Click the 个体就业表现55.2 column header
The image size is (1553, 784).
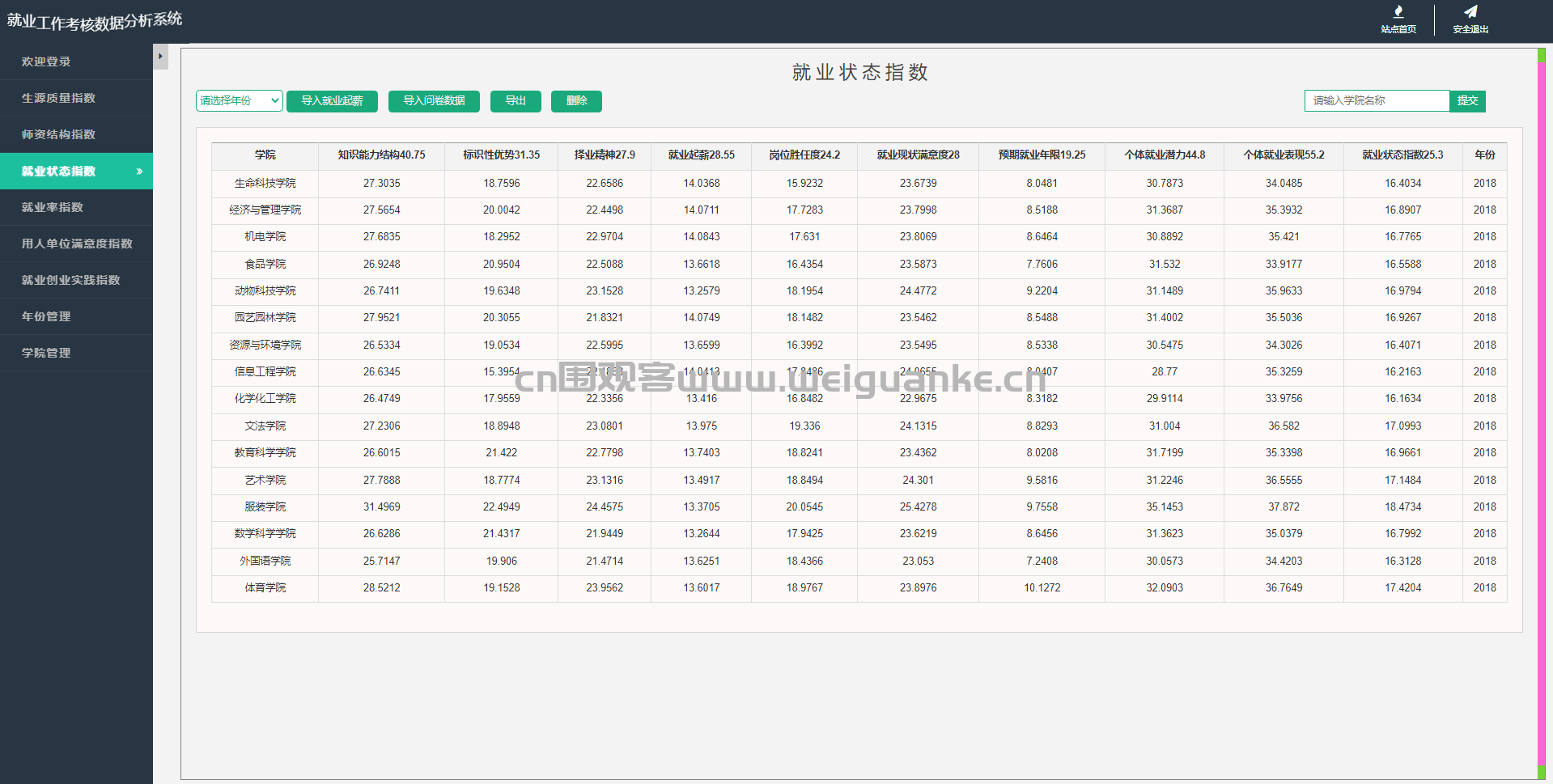click(1284, 155)
